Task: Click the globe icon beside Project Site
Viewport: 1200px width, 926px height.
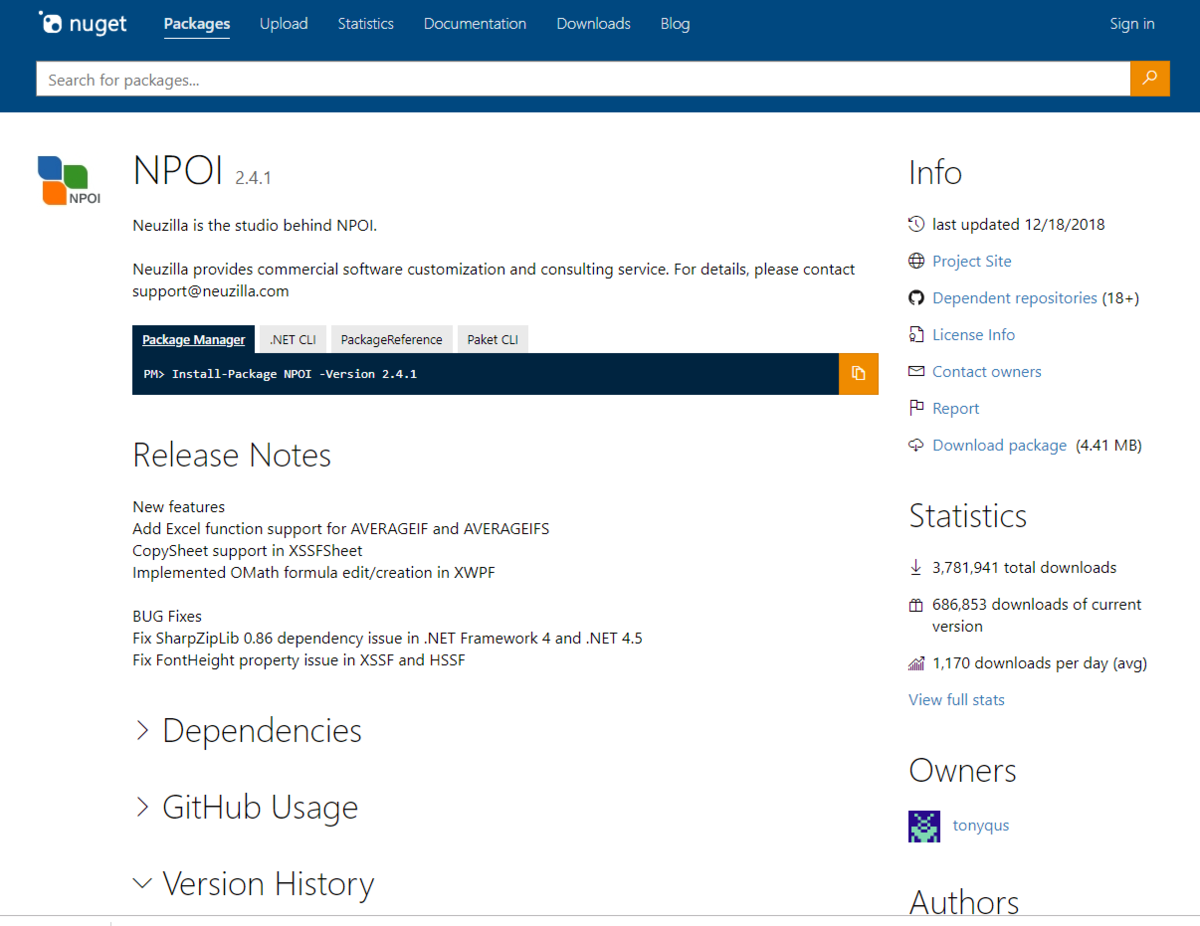Action: pos(916,261)
